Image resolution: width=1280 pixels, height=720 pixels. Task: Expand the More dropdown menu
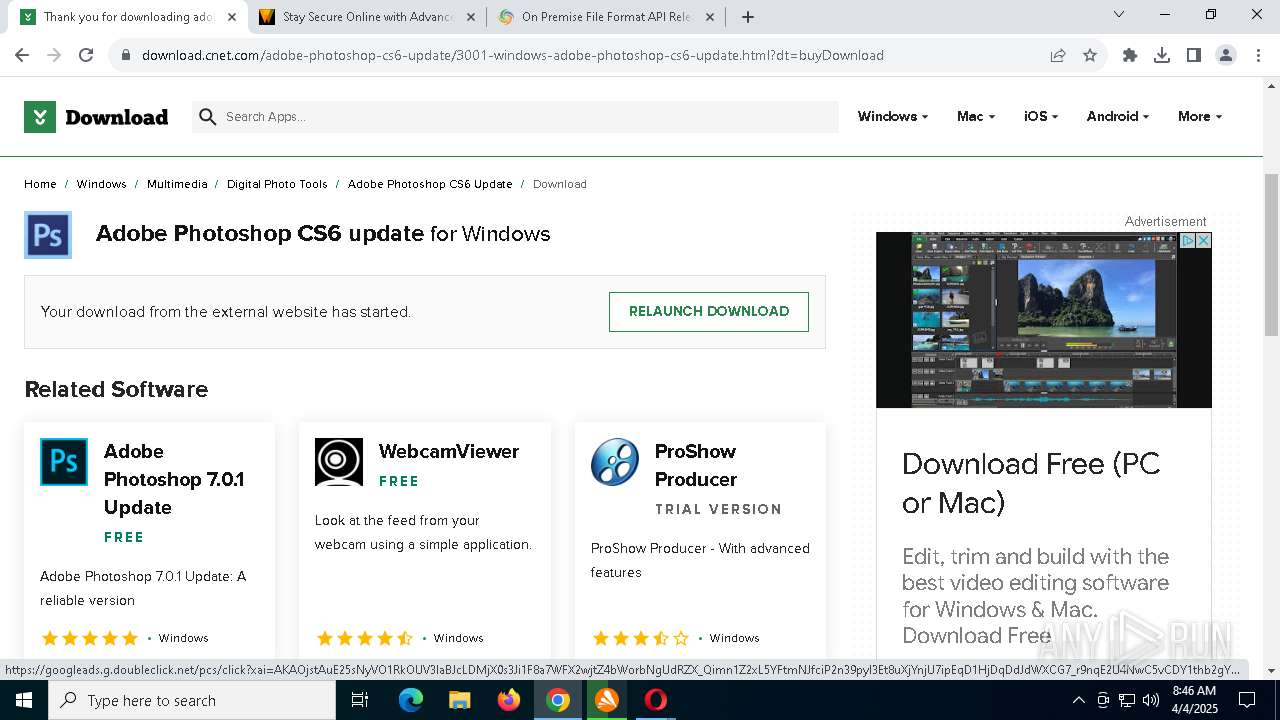click(x=1200, y=117)
